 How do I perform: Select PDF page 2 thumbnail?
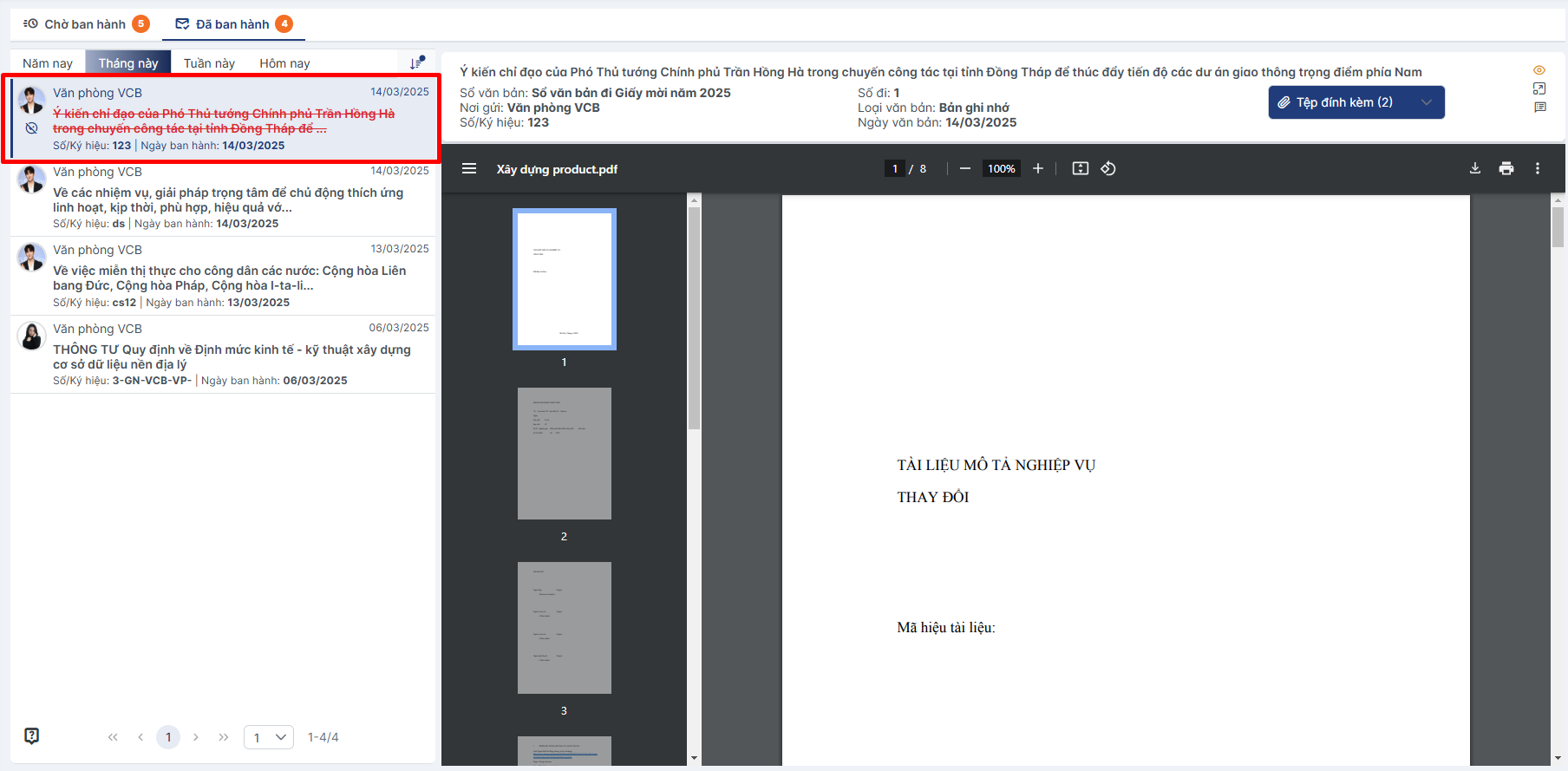[x=565, y=454]
